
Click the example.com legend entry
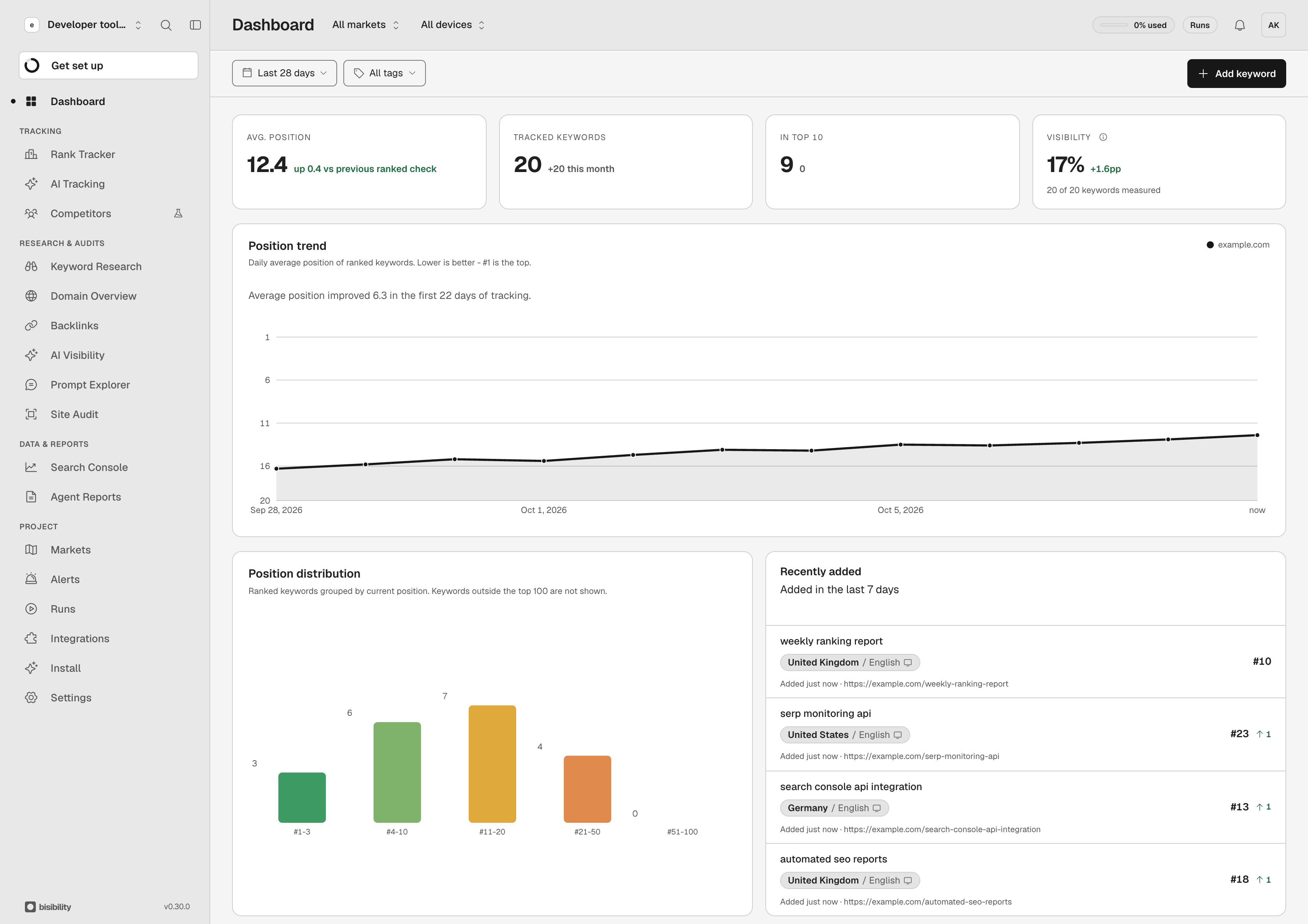click(1238, 245)
